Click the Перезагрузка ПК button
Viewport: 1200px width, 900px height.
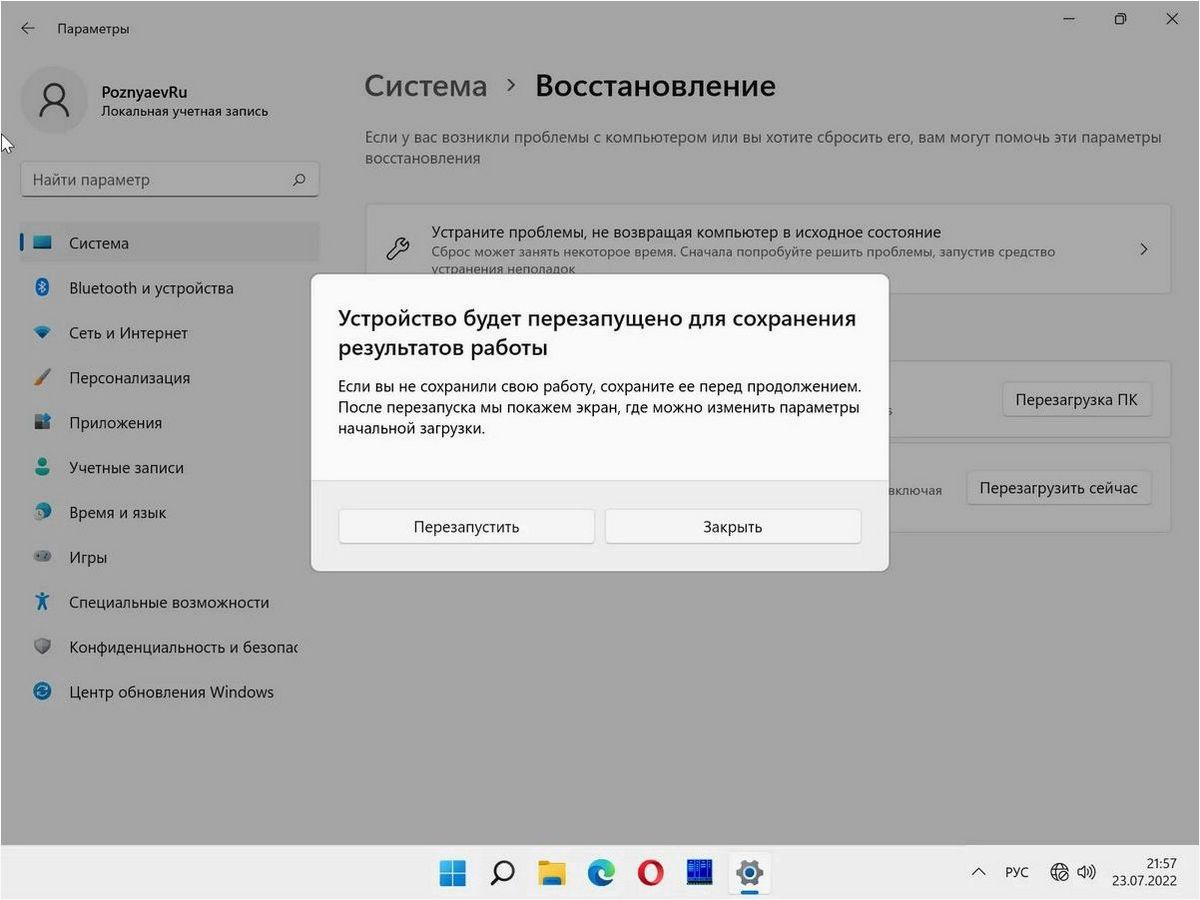tap(1076, 400)
